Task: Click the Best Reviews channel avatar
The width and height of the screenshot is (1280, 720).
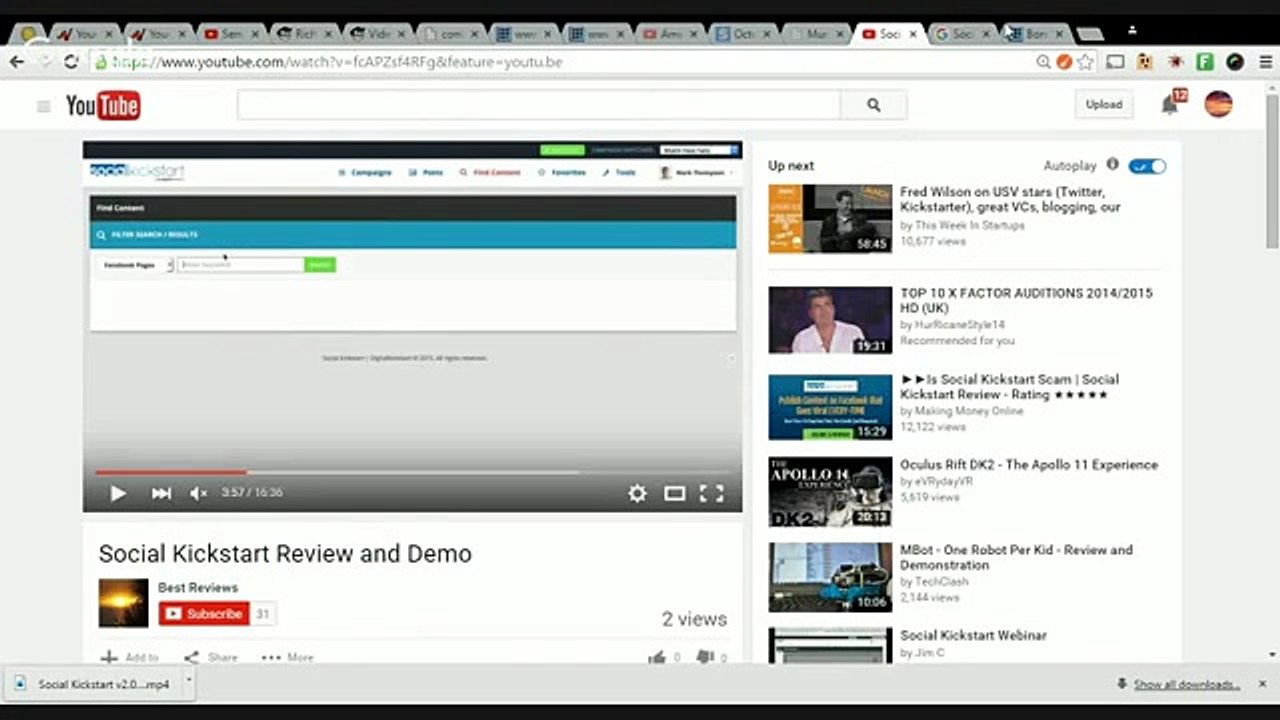Action: 123,603
